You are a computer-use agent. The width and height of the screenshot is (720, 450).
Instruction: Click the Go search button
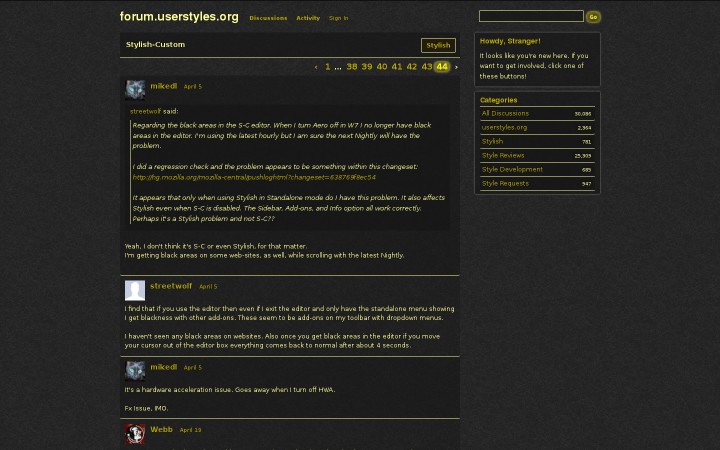[x=593, y=17]
